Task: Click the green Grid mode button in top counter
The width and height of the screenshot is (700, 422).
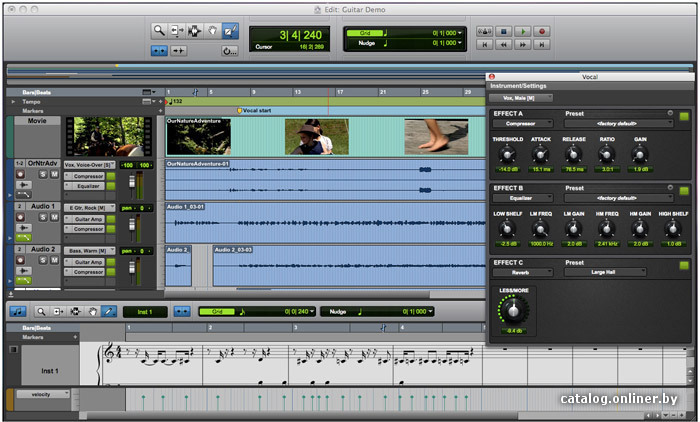Action: [x=365, y=33]
